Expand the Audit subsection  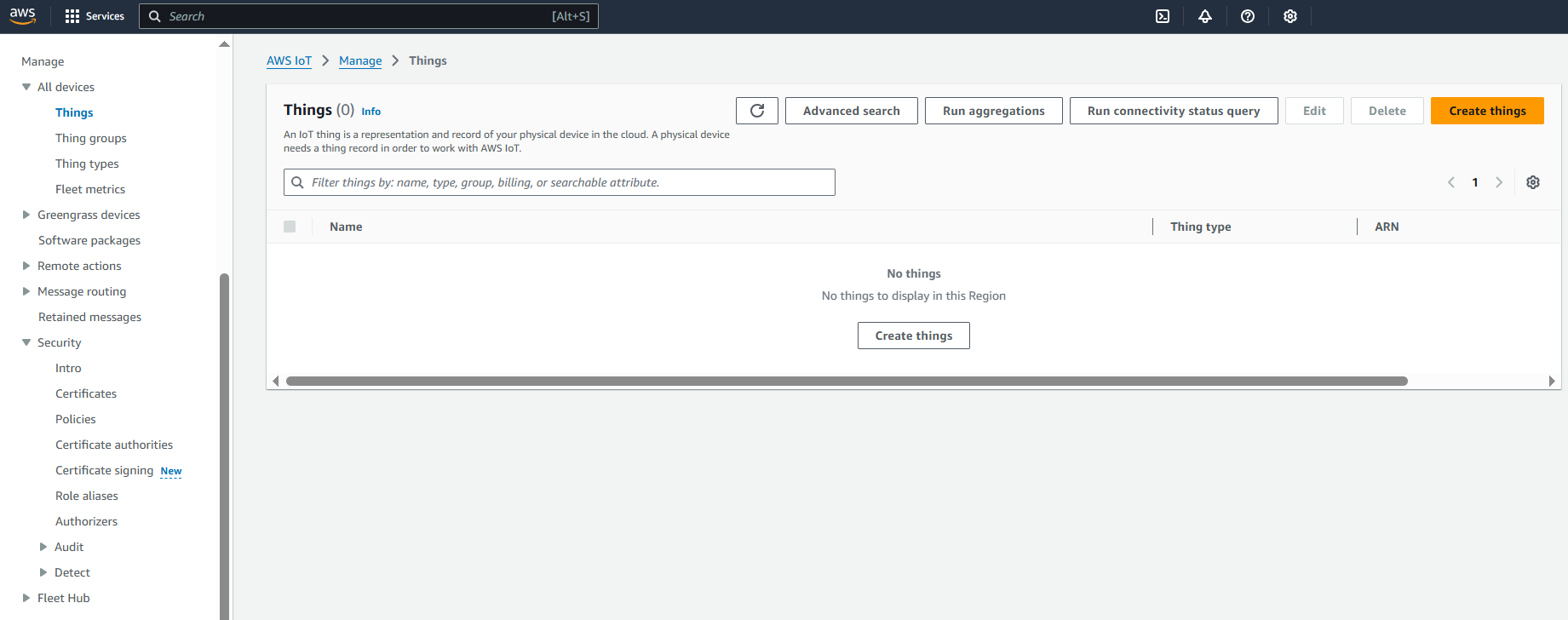click(43, 547)
